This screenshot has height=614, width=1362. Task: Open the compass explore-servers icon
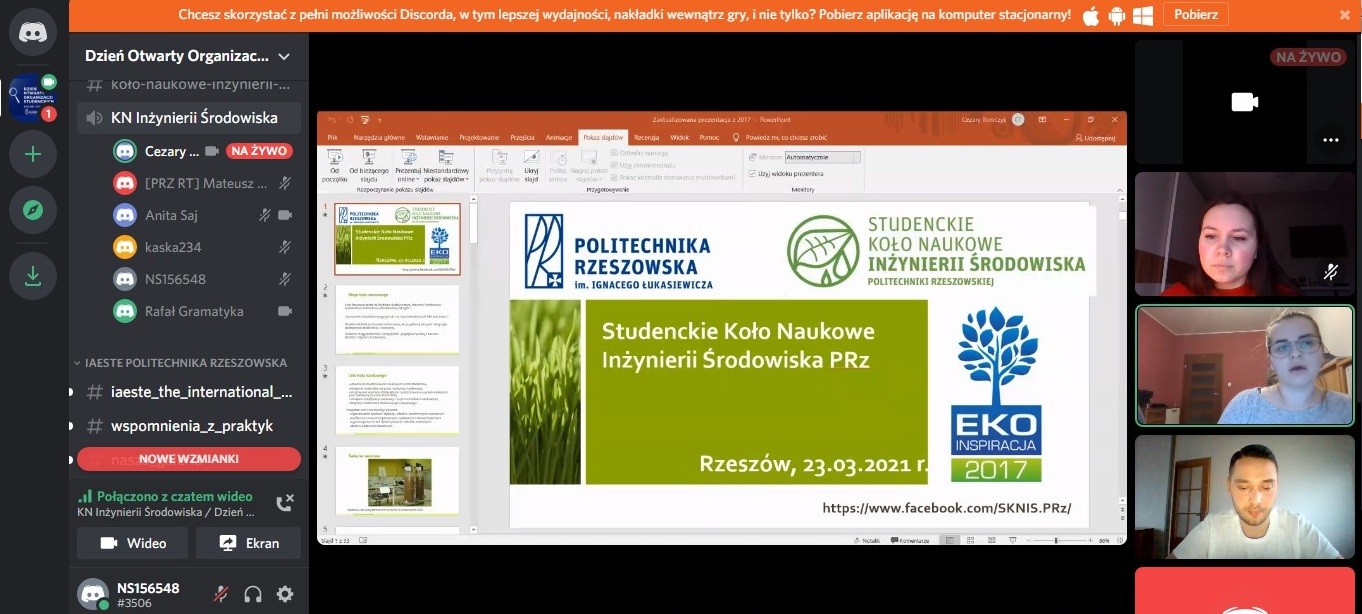point(33,210)
